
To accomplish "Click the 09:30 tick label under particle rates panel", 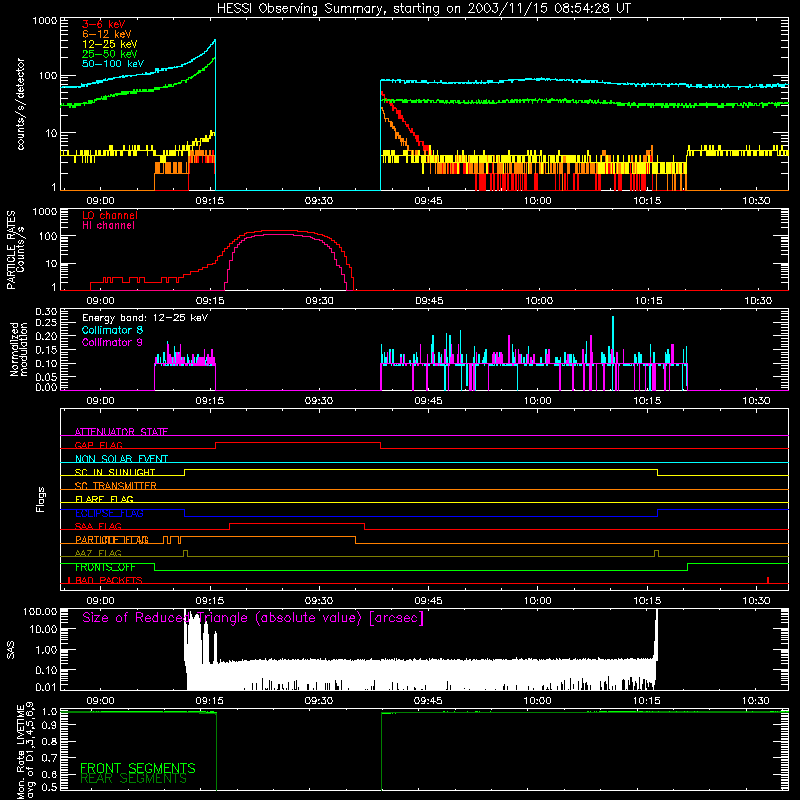I will pyautogui.click(x=319, y=301).
